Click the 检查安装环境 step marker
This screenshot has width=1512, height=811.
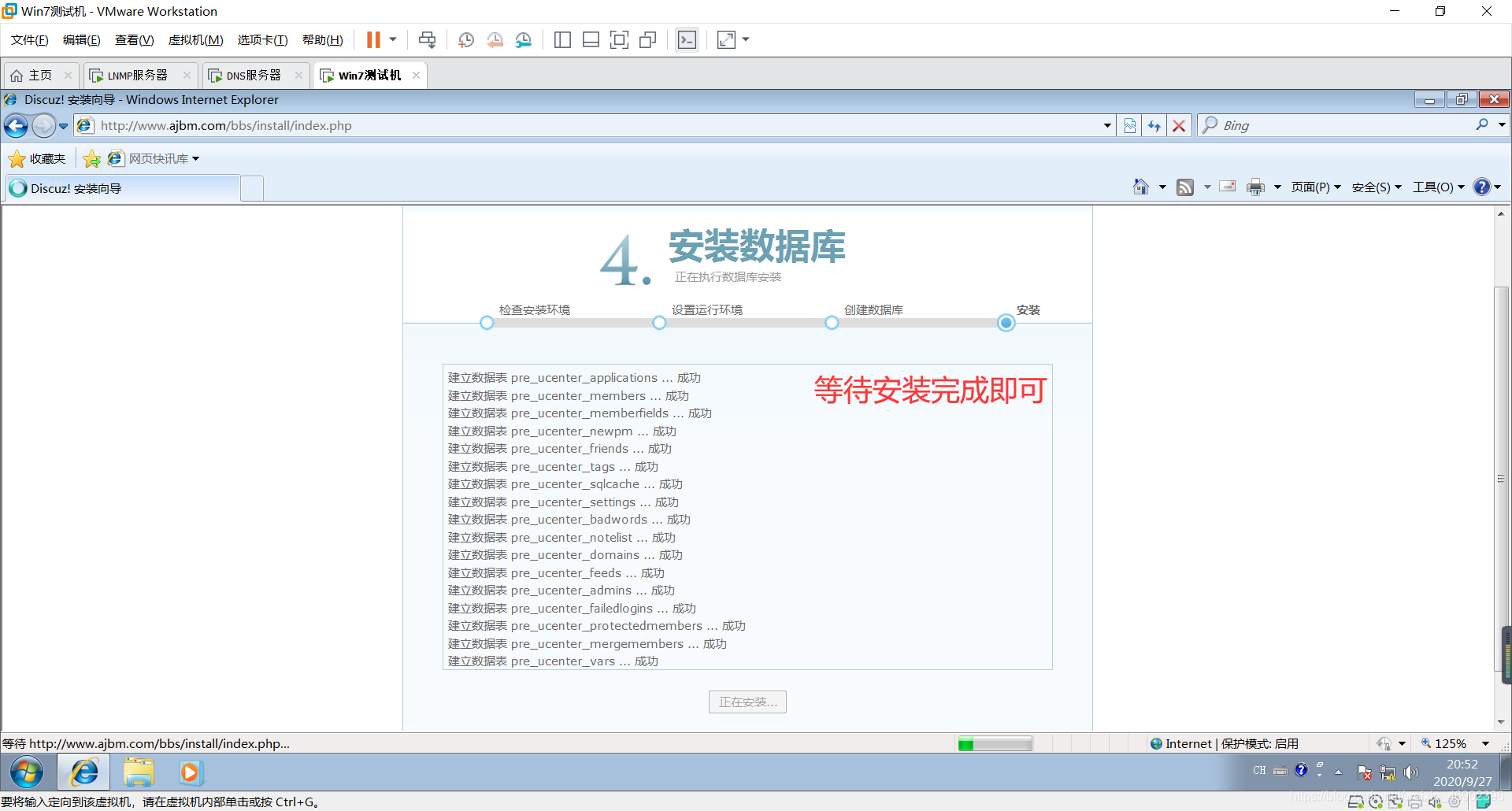(487, 323)
